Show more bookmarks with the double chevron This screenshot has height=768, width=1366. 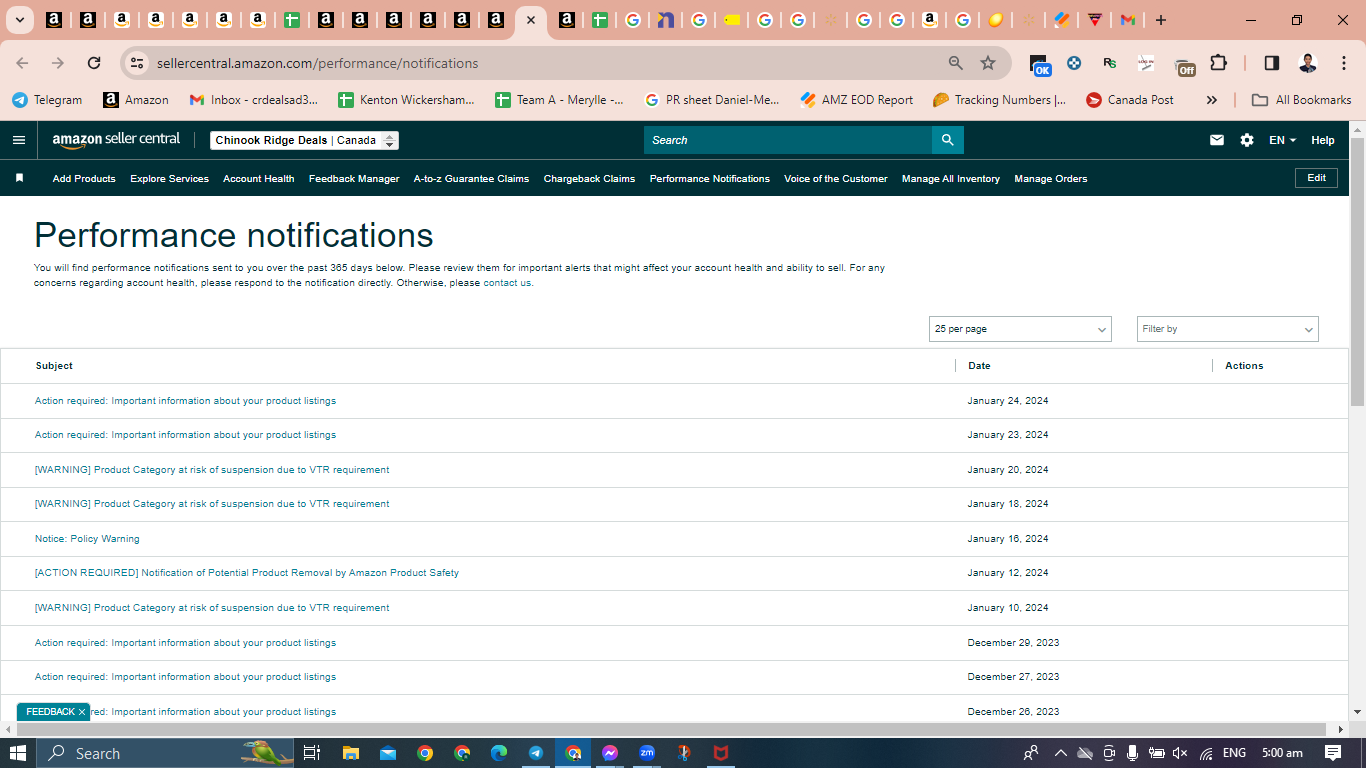tap(1212, 100)
